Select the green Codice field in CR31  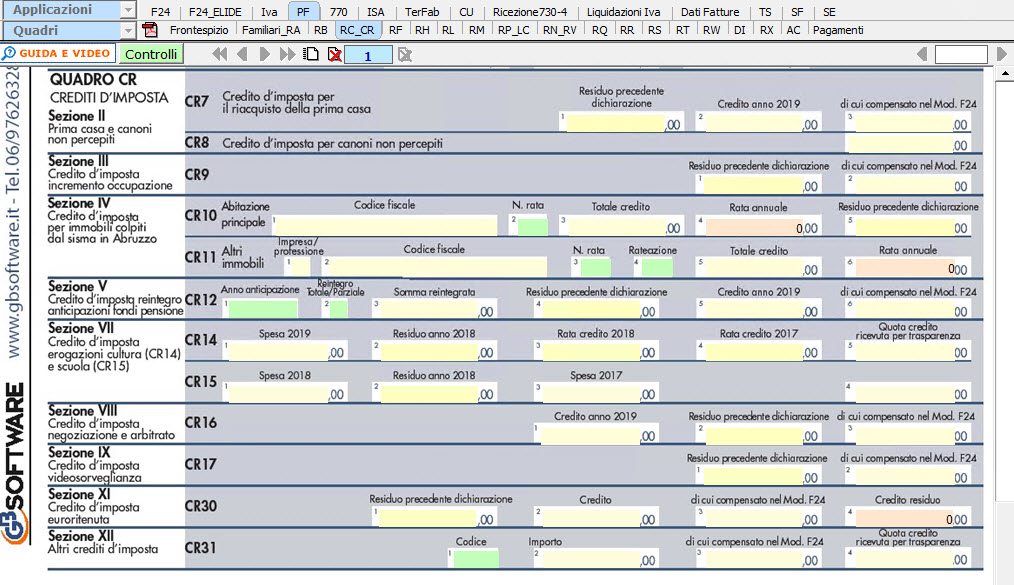pyautogui.click(x=476, y=559)
